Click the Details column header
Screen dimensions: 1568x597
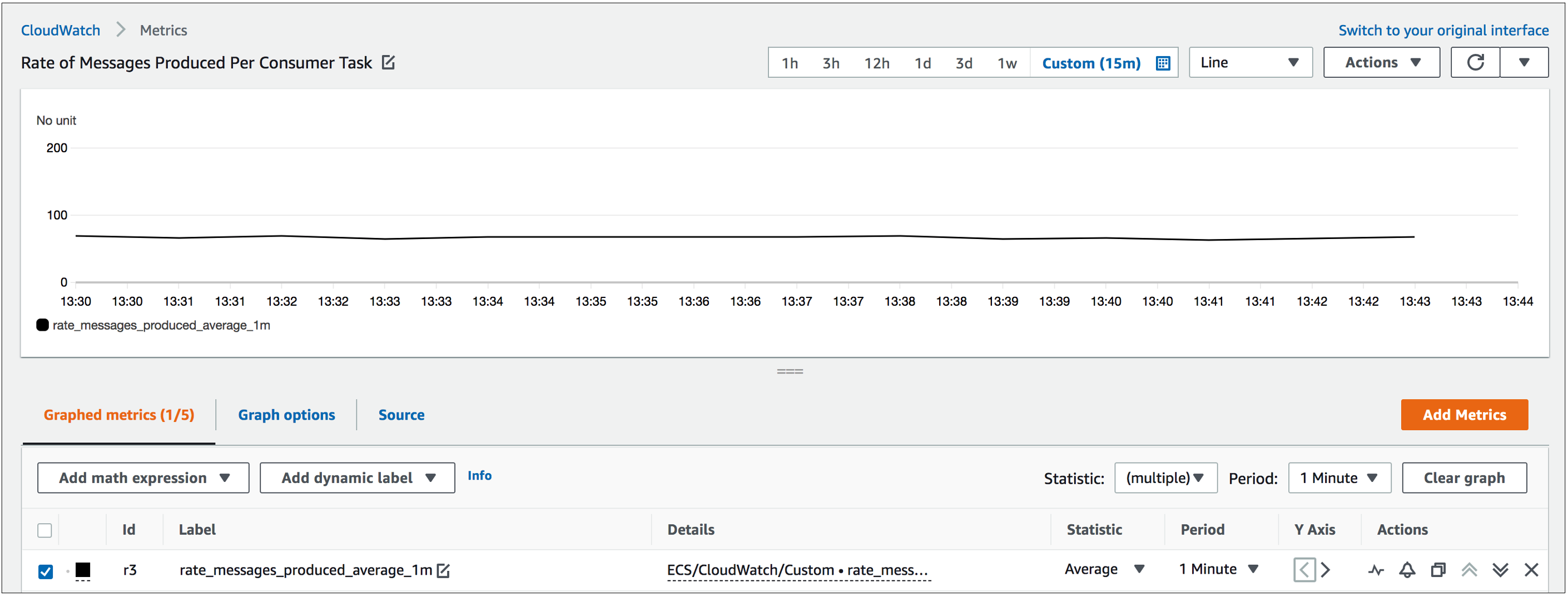(x=691, y=530)
